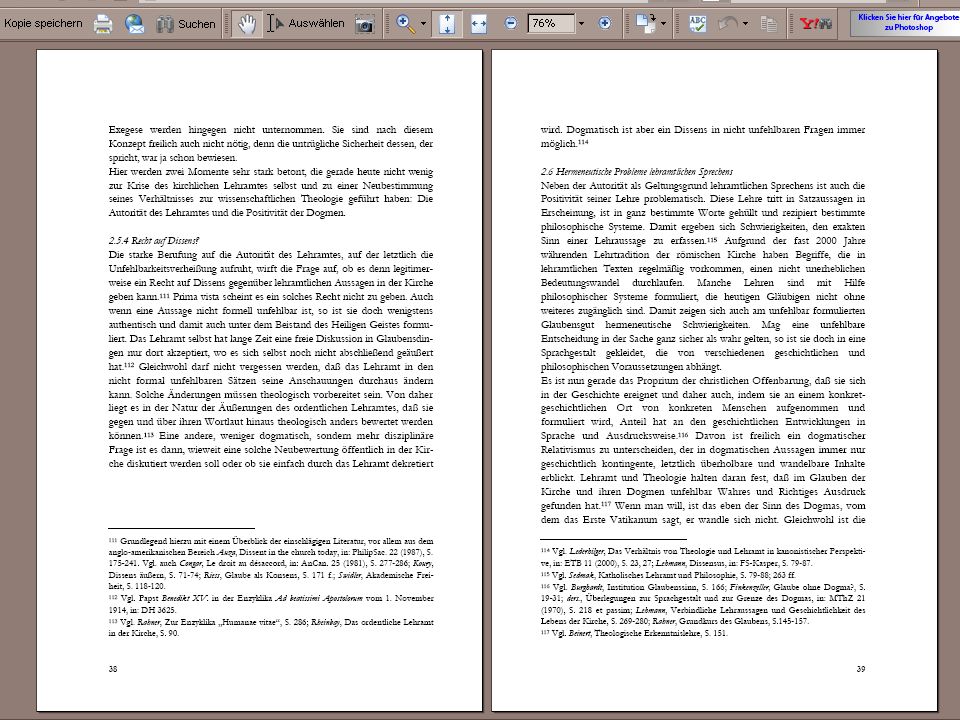
Task: Choose the magnifier zoom-in tool
Action: (x=404, y=24)
